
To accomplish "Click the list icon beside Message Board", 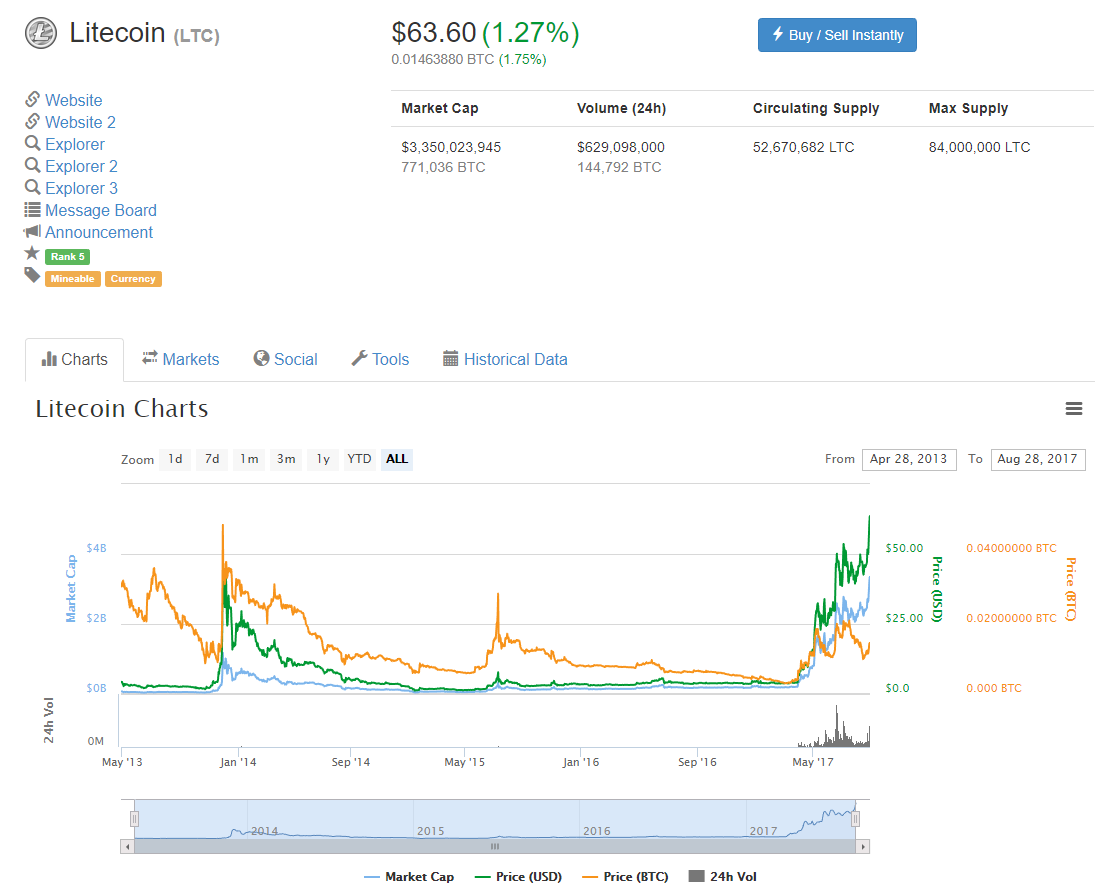I will click(x=32, y=210).
